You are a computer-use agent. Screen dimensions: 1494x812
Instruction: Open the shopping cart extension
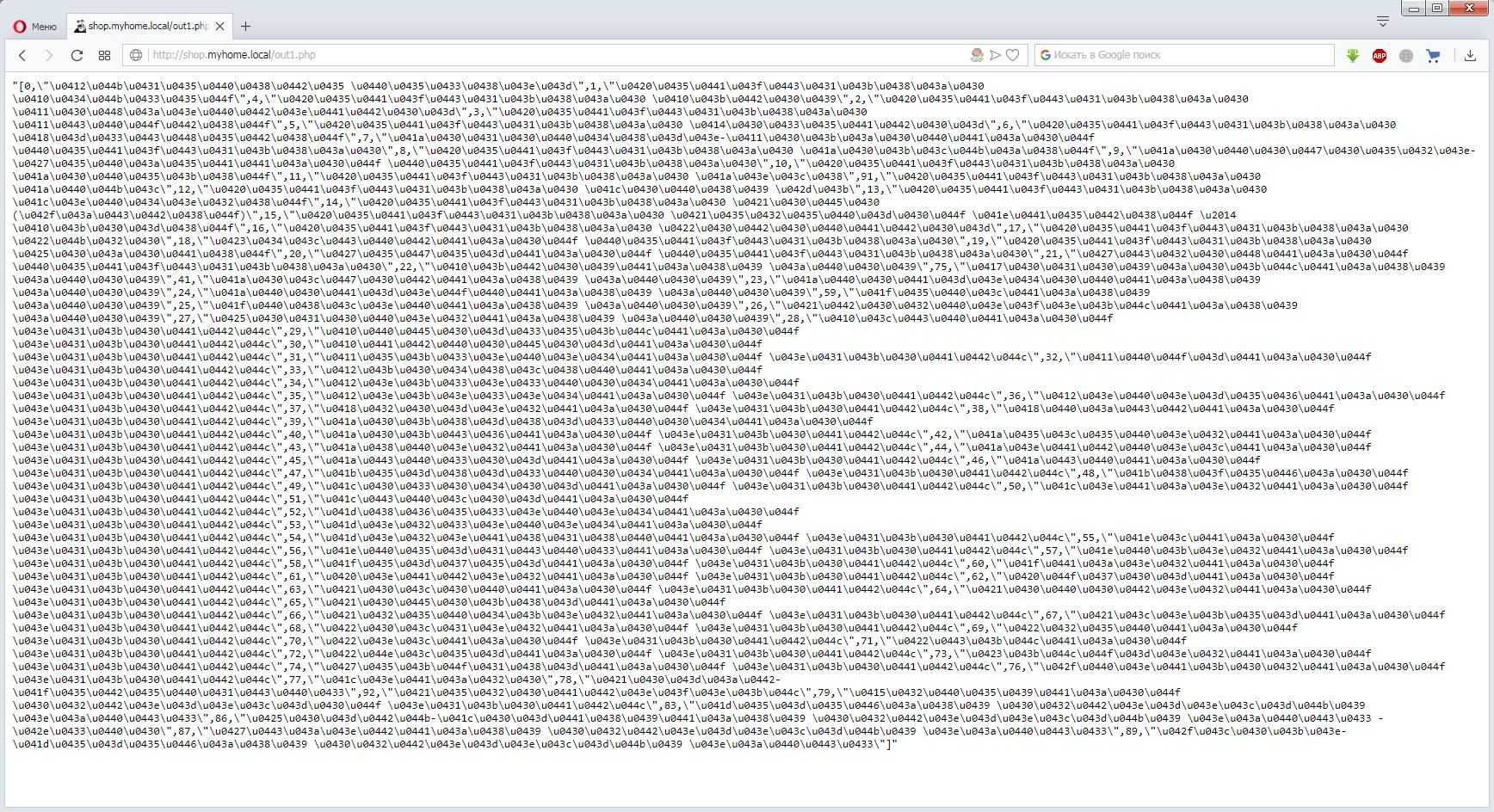tap(1433, 55)
